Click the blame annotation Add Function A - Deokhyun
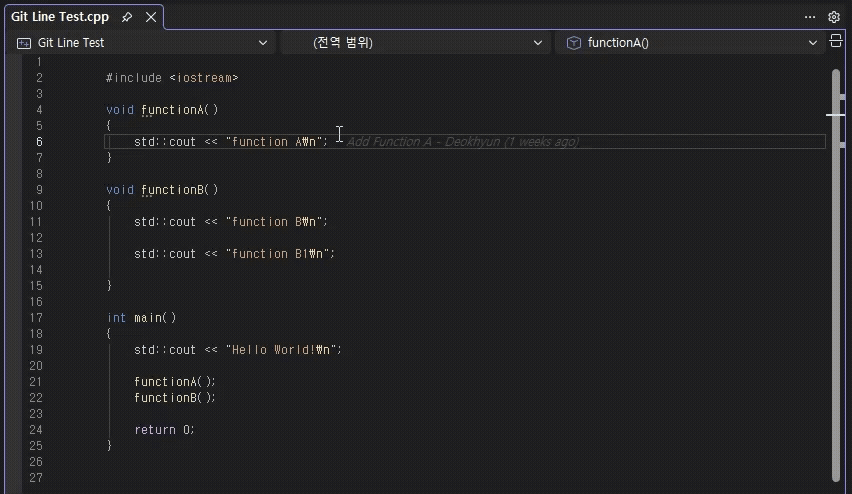The width and height of the screenshot is (852, 494). 462,142
